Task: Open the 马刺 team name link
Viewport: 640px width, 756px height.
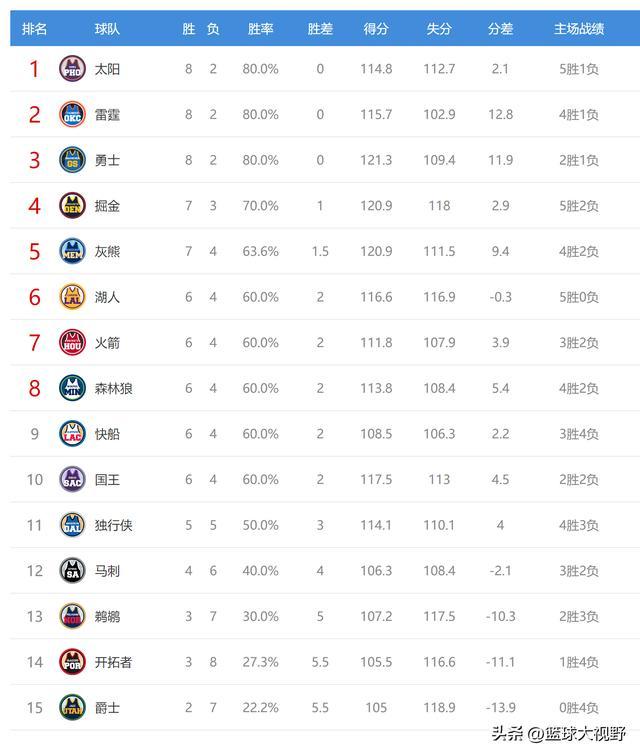Action: pyautogui.click(x=107, y=571)
